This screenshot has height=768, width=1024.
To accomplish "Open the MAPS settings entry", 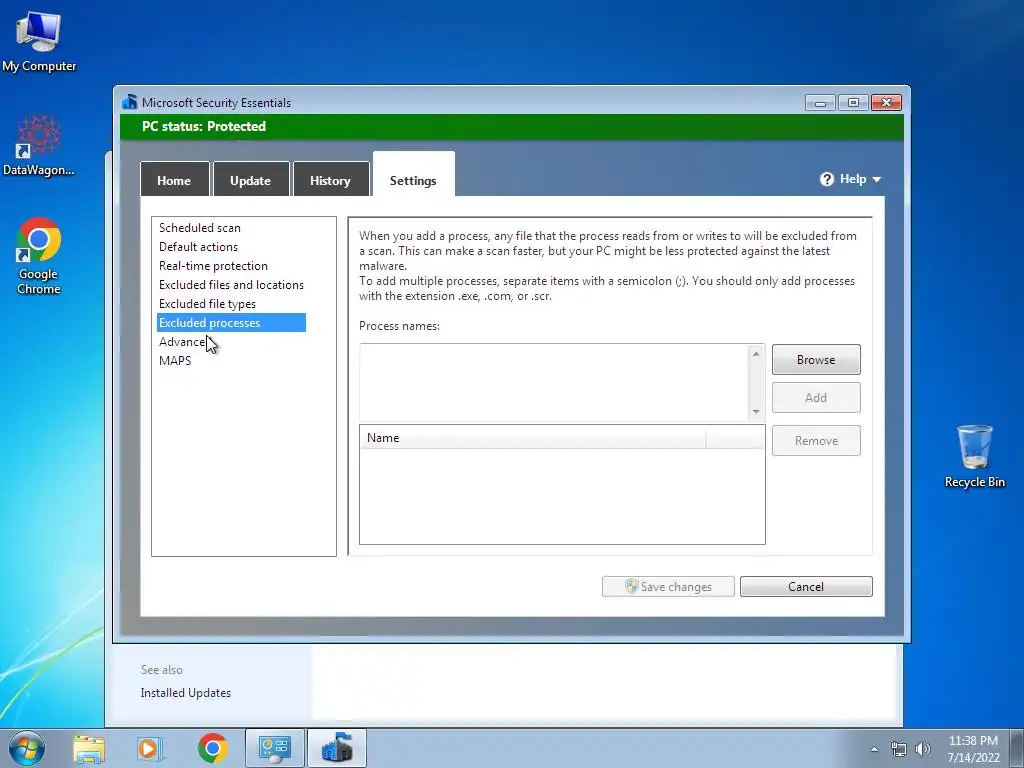I will [x=175, y=360].
